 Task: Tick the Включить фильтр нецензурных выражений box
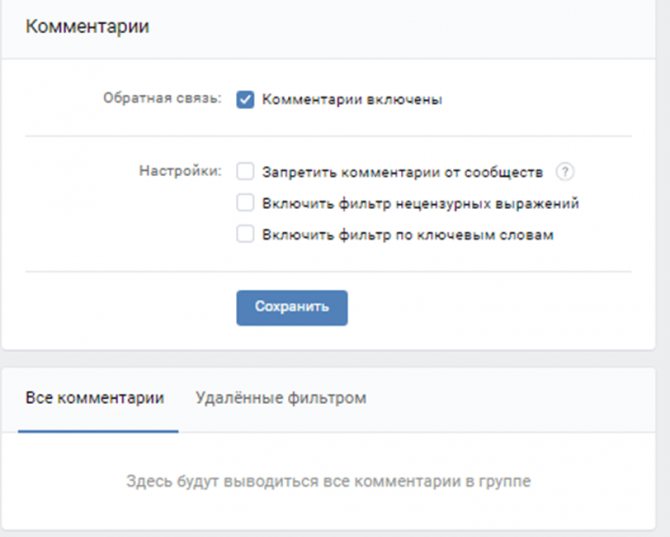click(245, 202)
